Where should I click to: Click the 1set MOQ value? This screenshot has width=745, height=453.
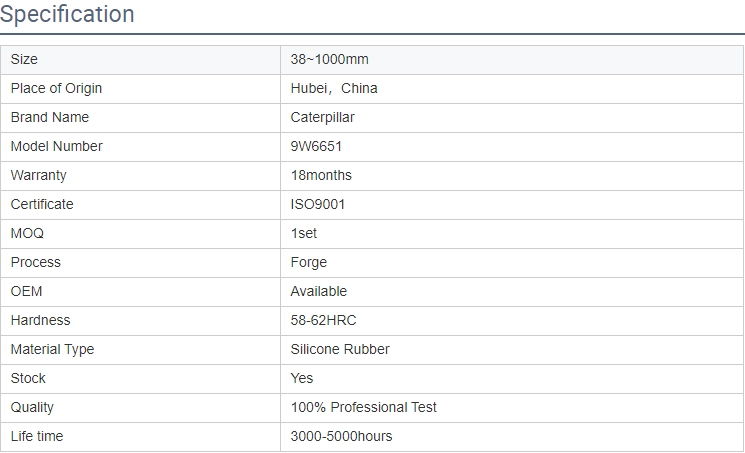tap(304, 233)
